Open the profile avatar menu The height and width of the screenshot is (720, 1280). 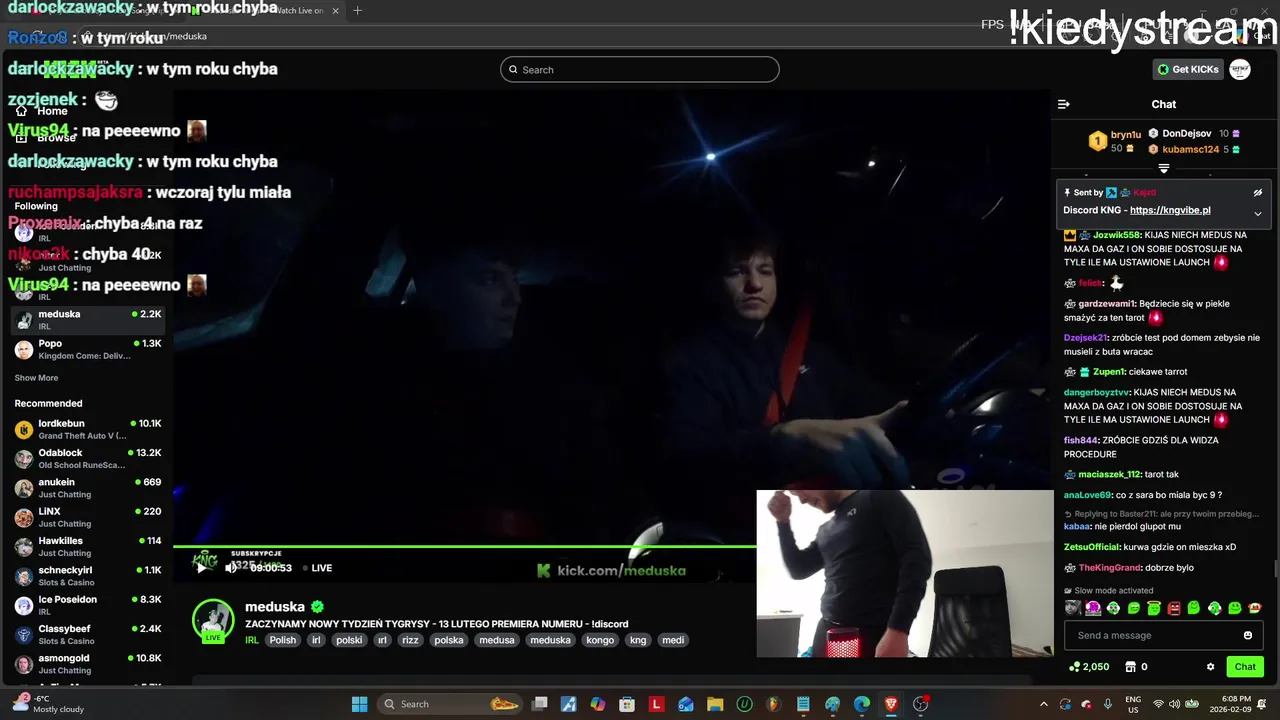[1240, 70]
